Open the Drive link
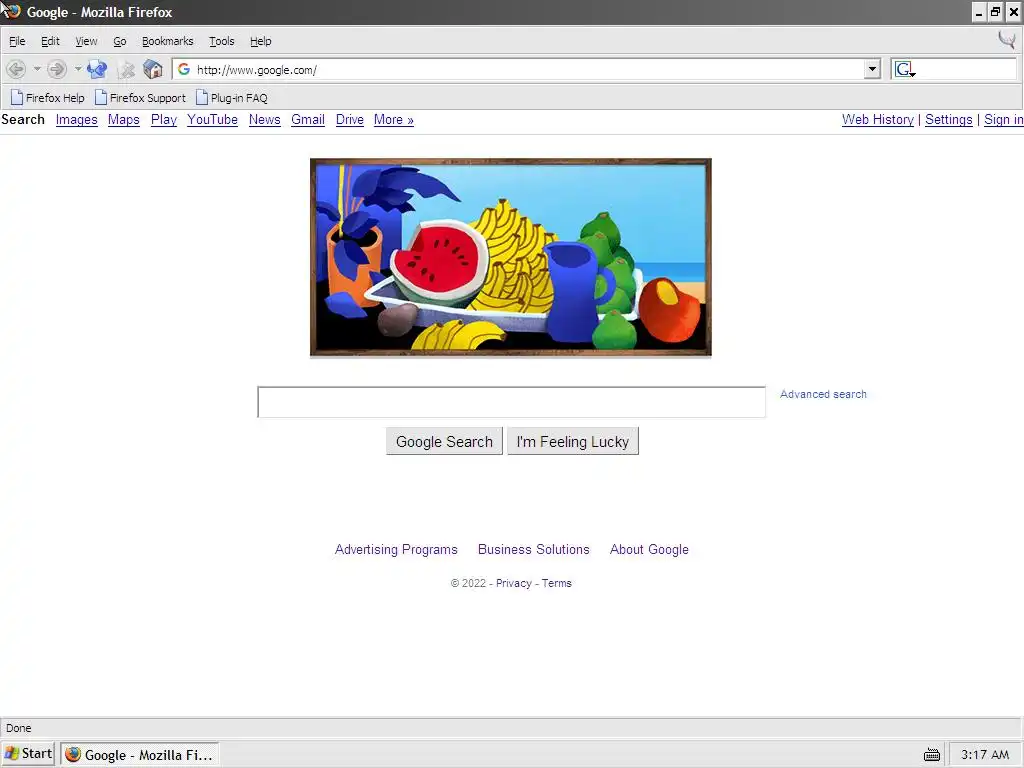Screen dimensions: 1024x768 pos(349,120)
